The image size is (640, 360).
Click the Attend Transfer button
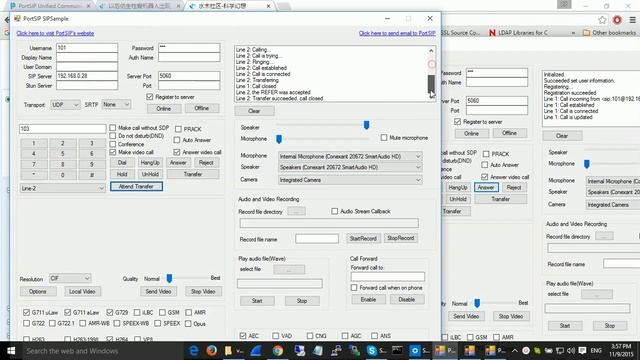click(x=136, y=187)
